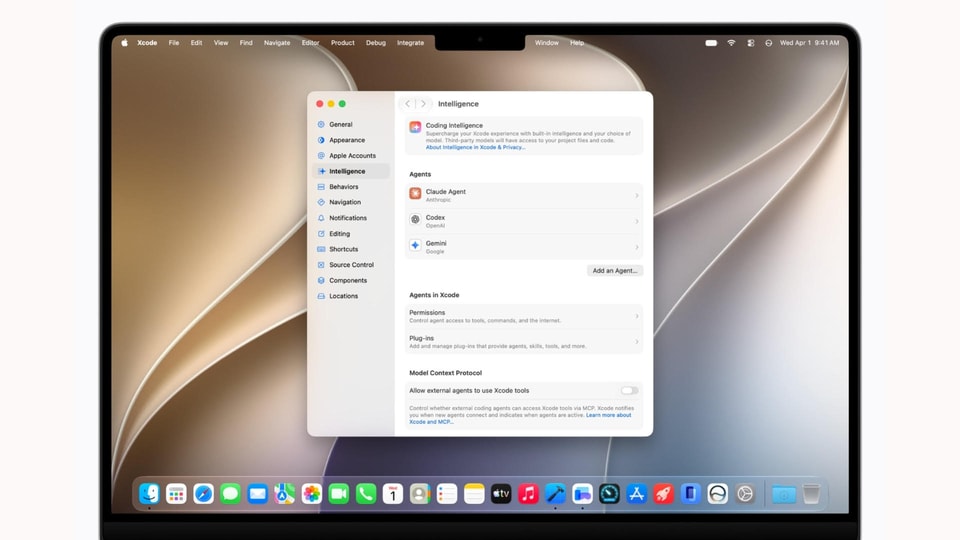Open Plug-ins via its chevron

[637, 342]
